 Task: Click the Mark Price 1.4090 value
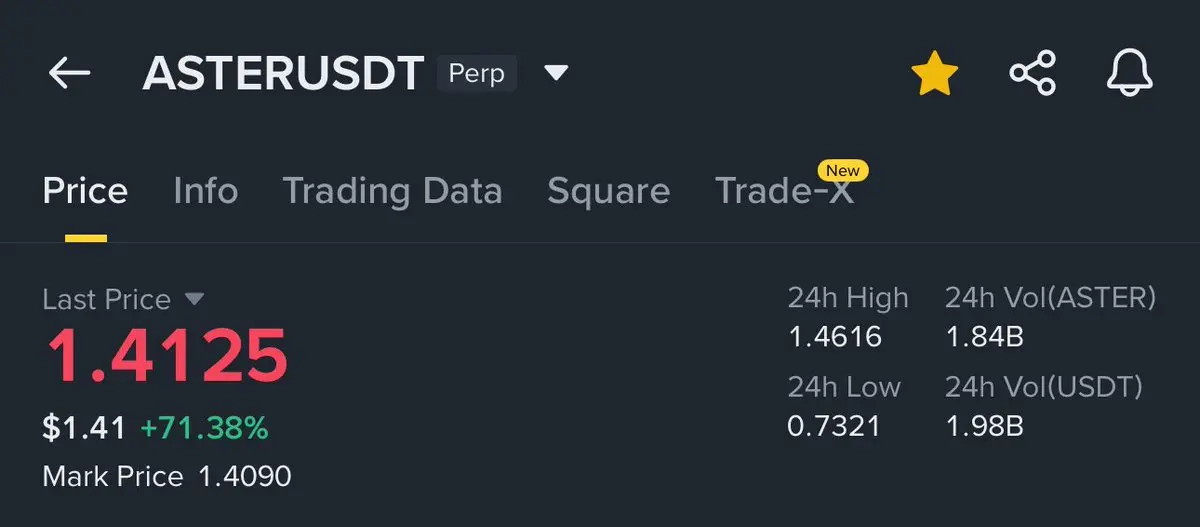click(245, 477)
